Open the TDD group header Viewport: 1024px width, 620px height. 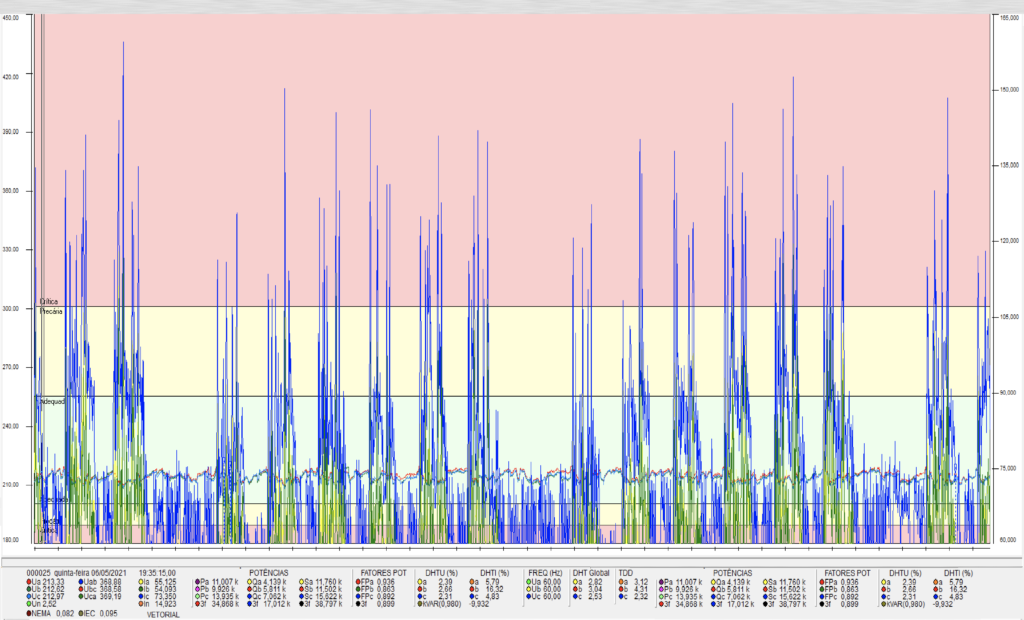tap(627, 572)
